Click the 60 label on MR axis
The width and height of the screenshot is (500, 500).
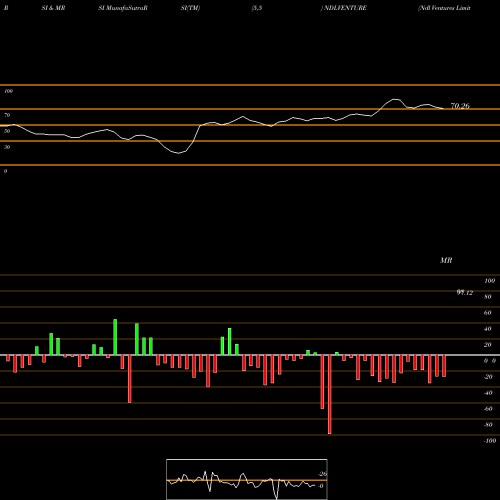[x=488, y=313]
